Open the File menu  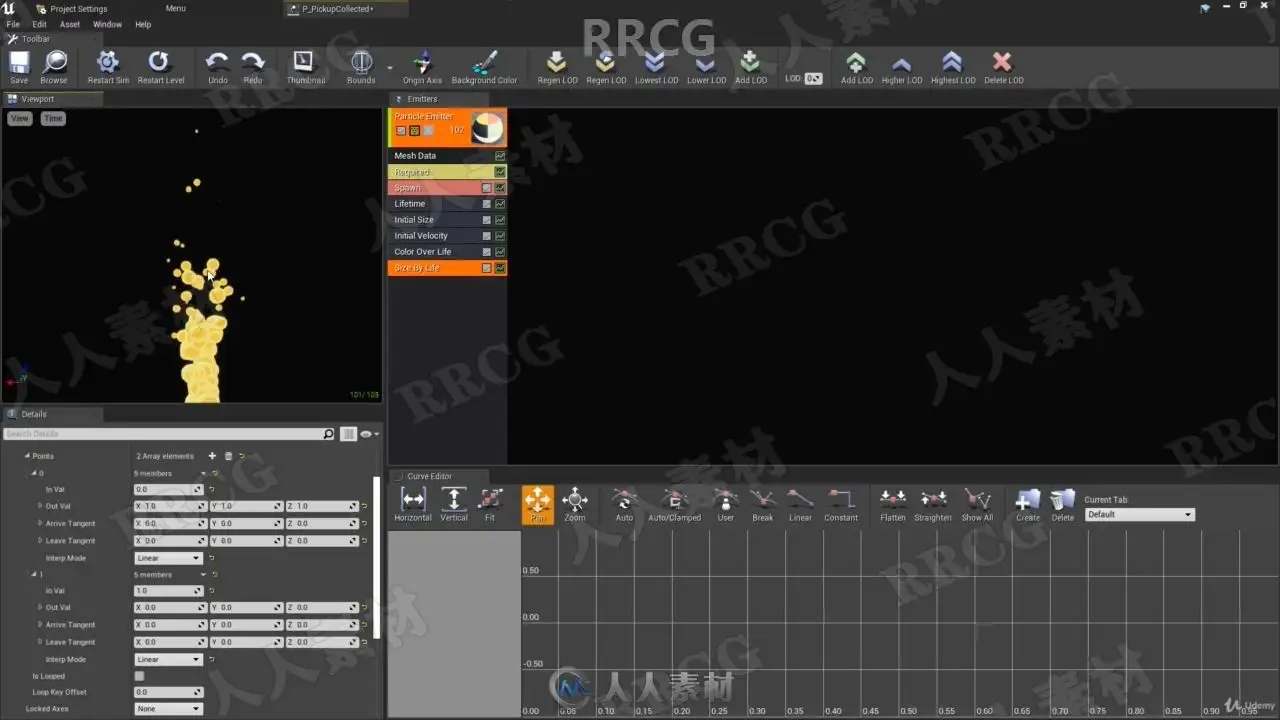pos(13,24)
